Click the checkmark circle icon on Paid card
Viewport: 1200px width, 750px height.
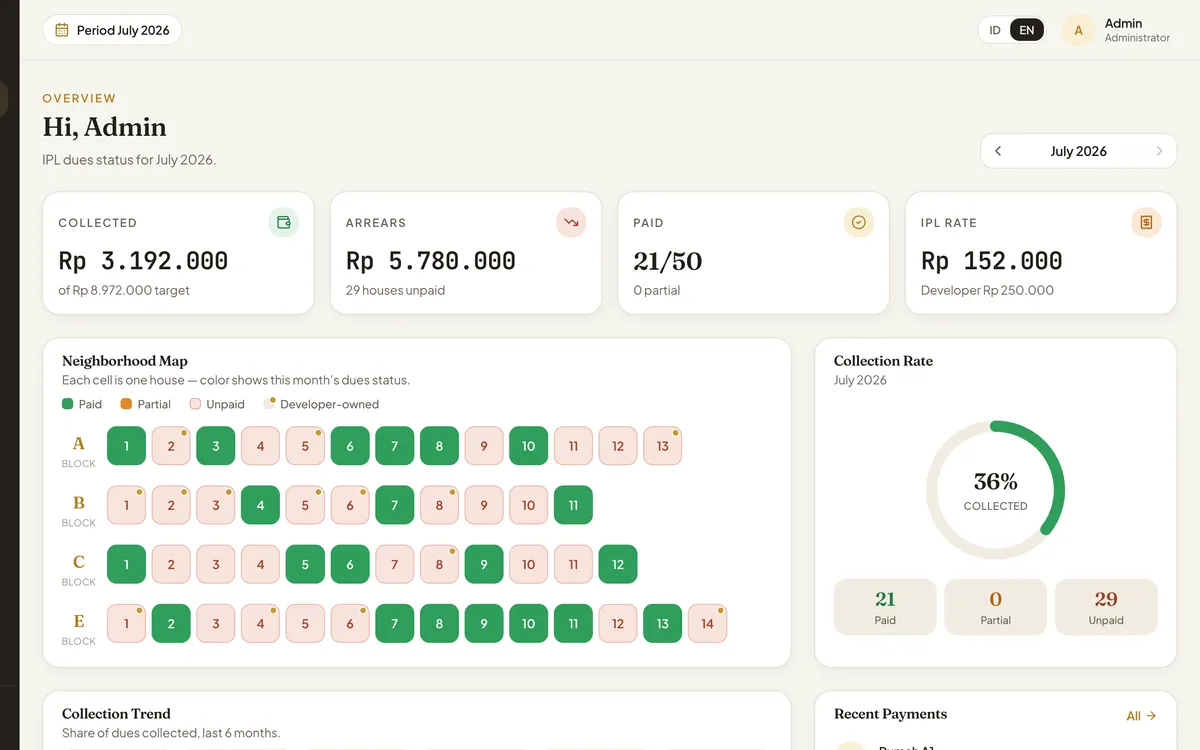point(859,222)
